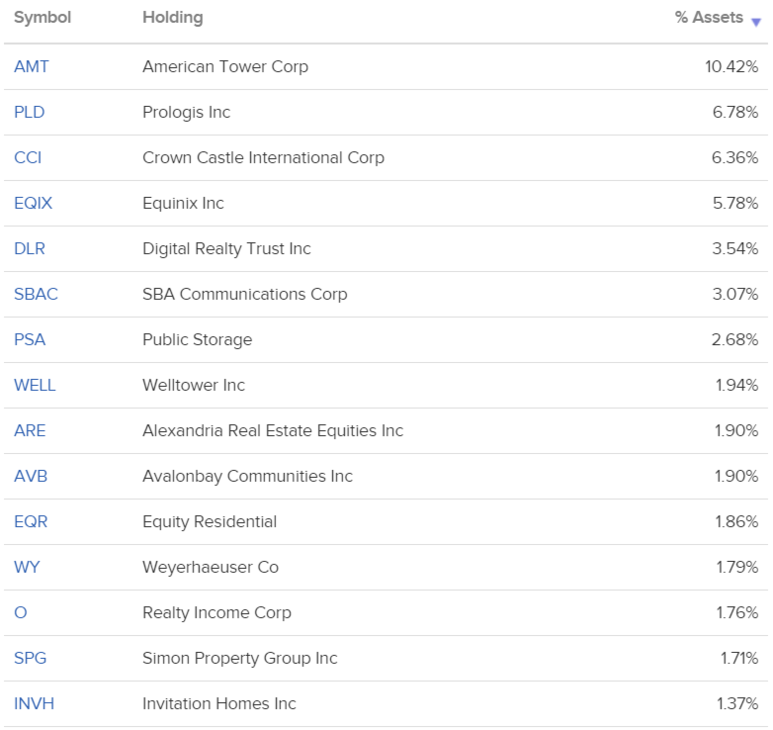Select Digital Realty Trust Inc holding name
The width and height of the screenshot is (773, 730).
point(227,249)
